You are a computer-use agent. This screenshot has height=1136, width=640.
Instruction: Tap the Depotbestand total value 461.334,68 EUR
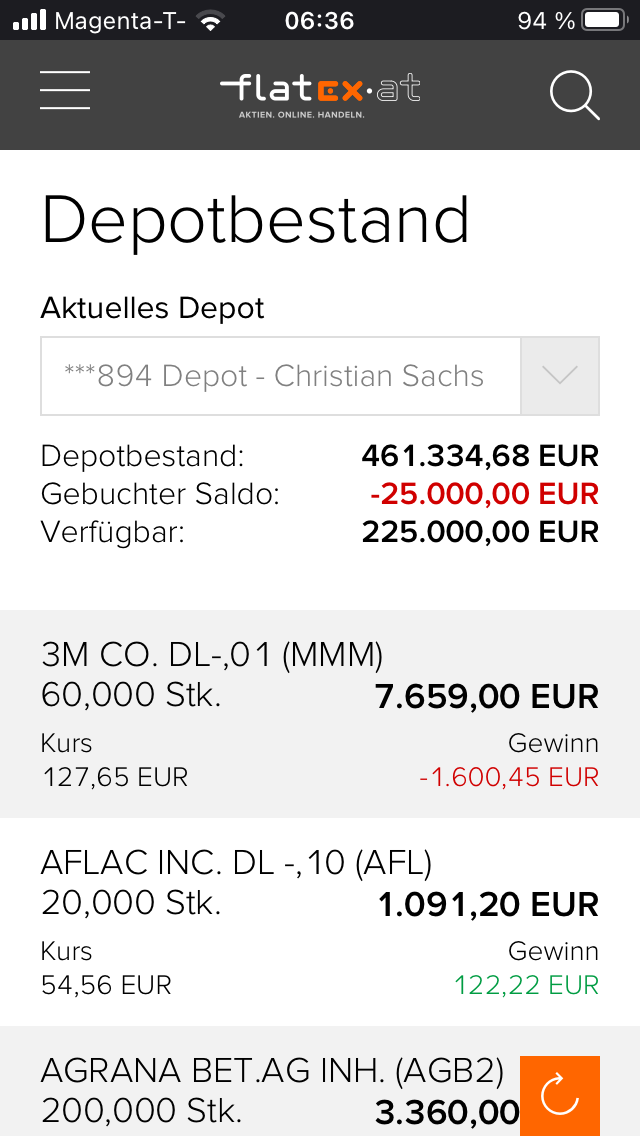tap(480, 457)
